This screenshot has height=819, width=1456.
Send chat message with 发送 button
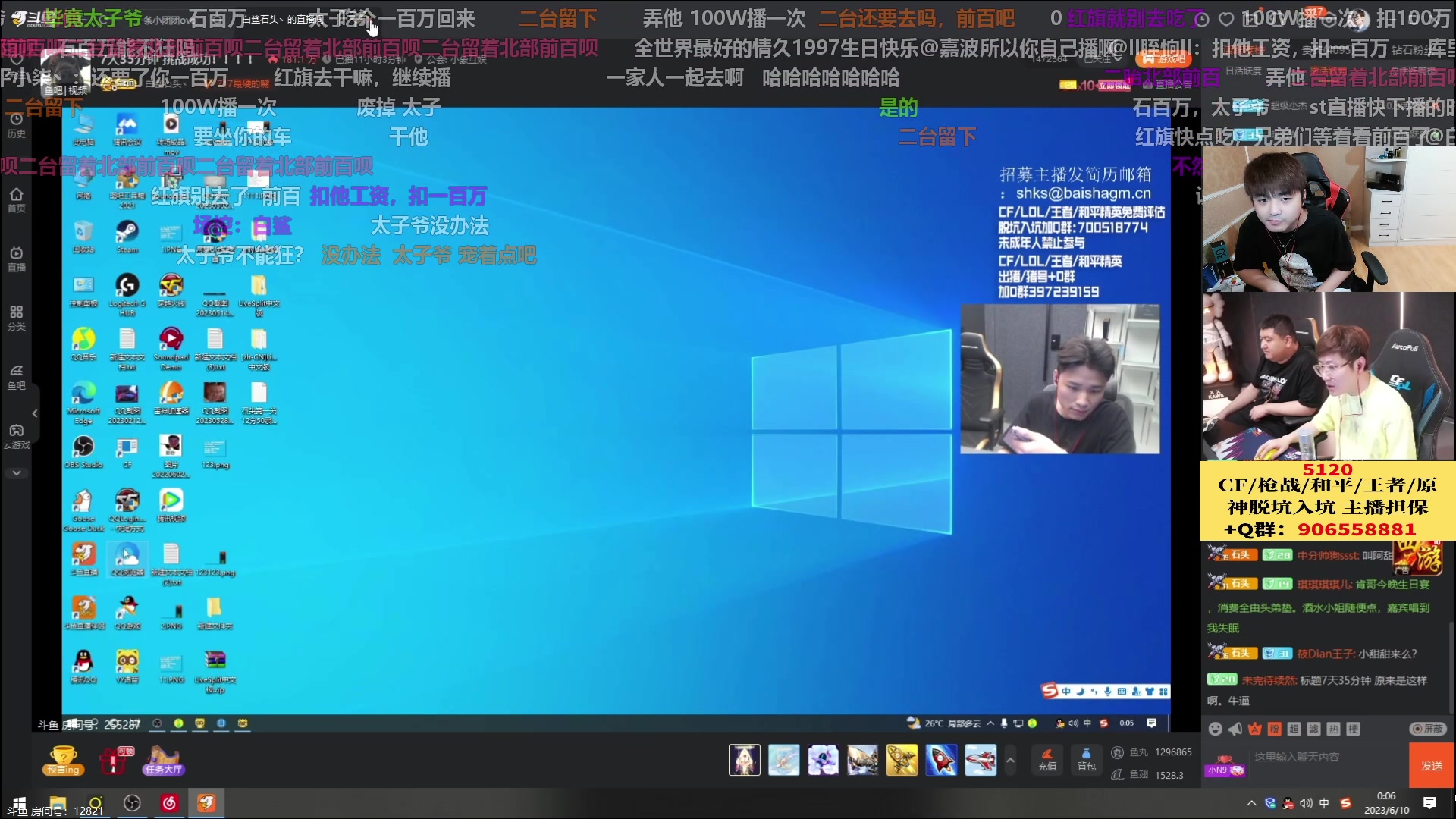tap(1432, 766)
